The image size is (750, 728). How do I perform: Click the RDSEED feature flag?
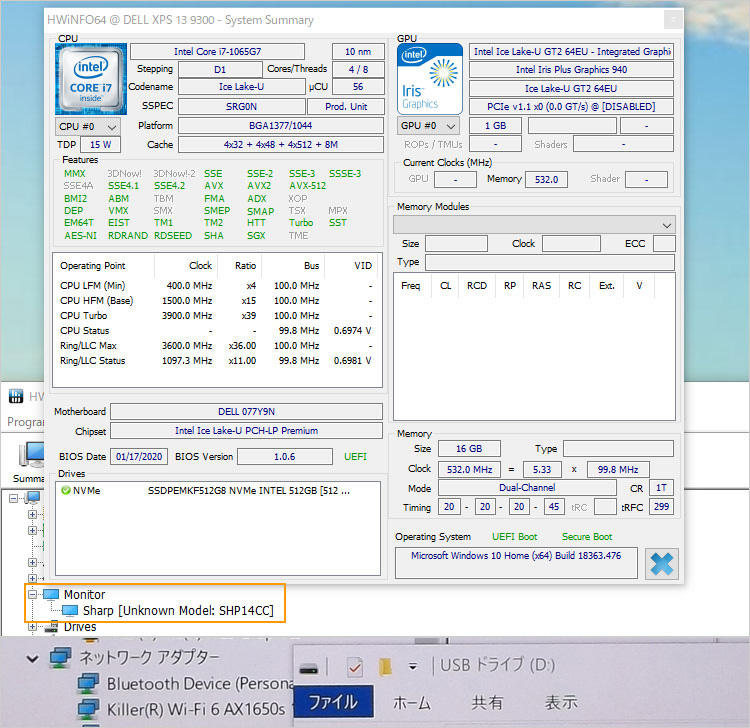click(x=173, y=235)
